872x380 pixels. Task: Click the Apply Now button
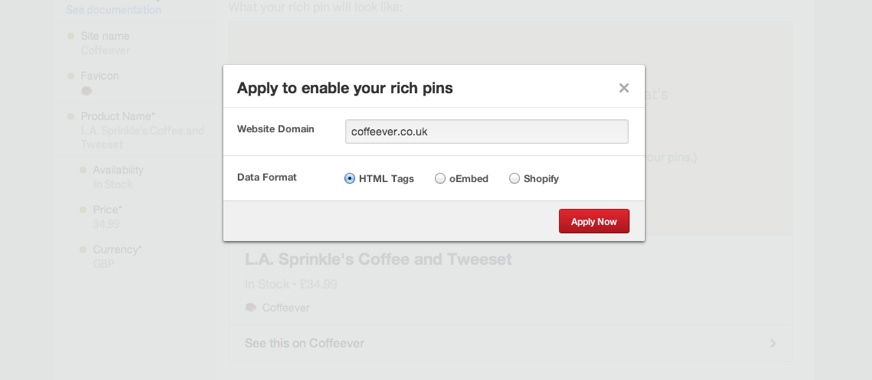594,221
